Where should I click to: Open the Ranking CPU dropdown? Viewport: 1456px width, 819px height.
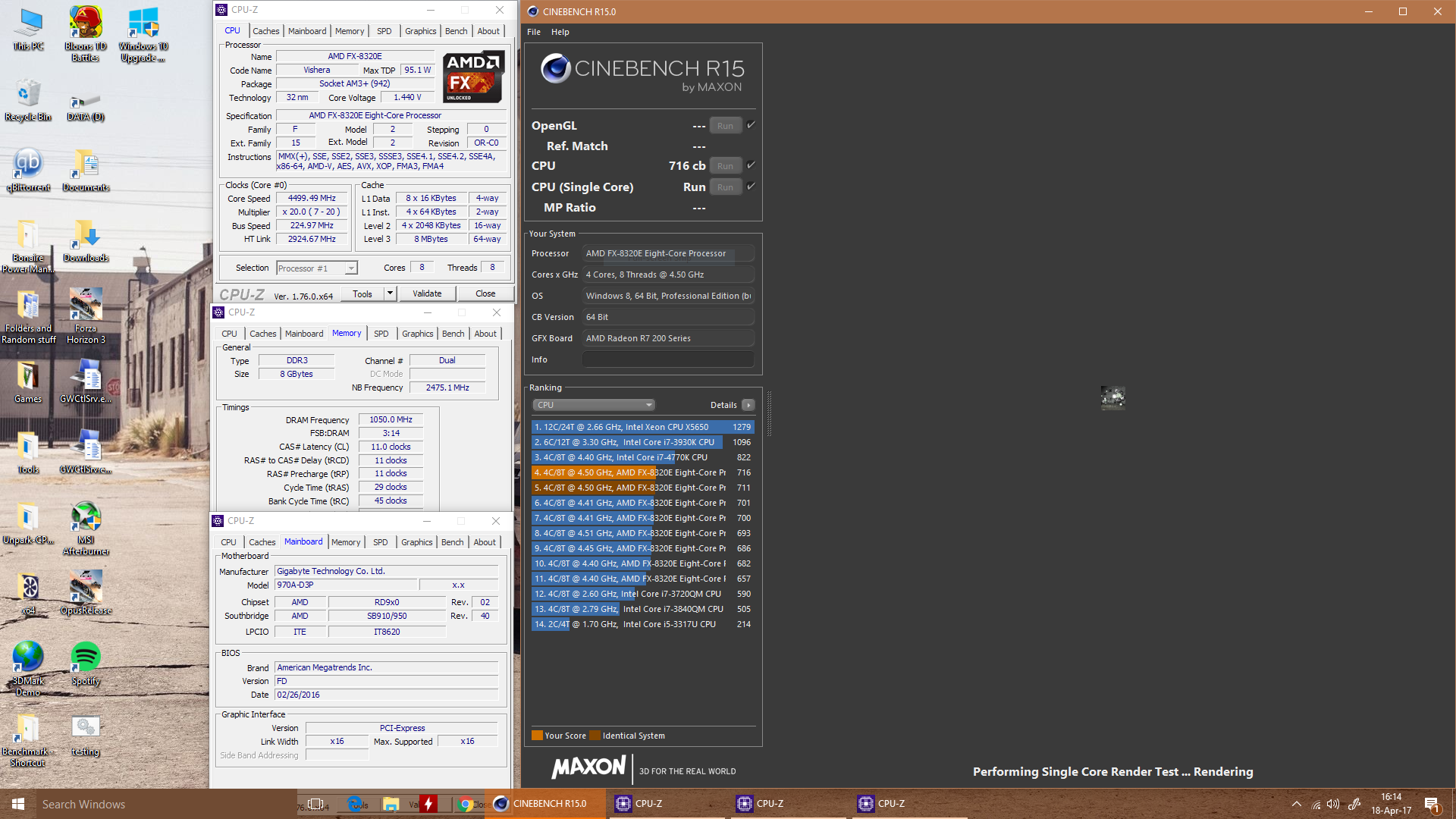coord(593,405)
